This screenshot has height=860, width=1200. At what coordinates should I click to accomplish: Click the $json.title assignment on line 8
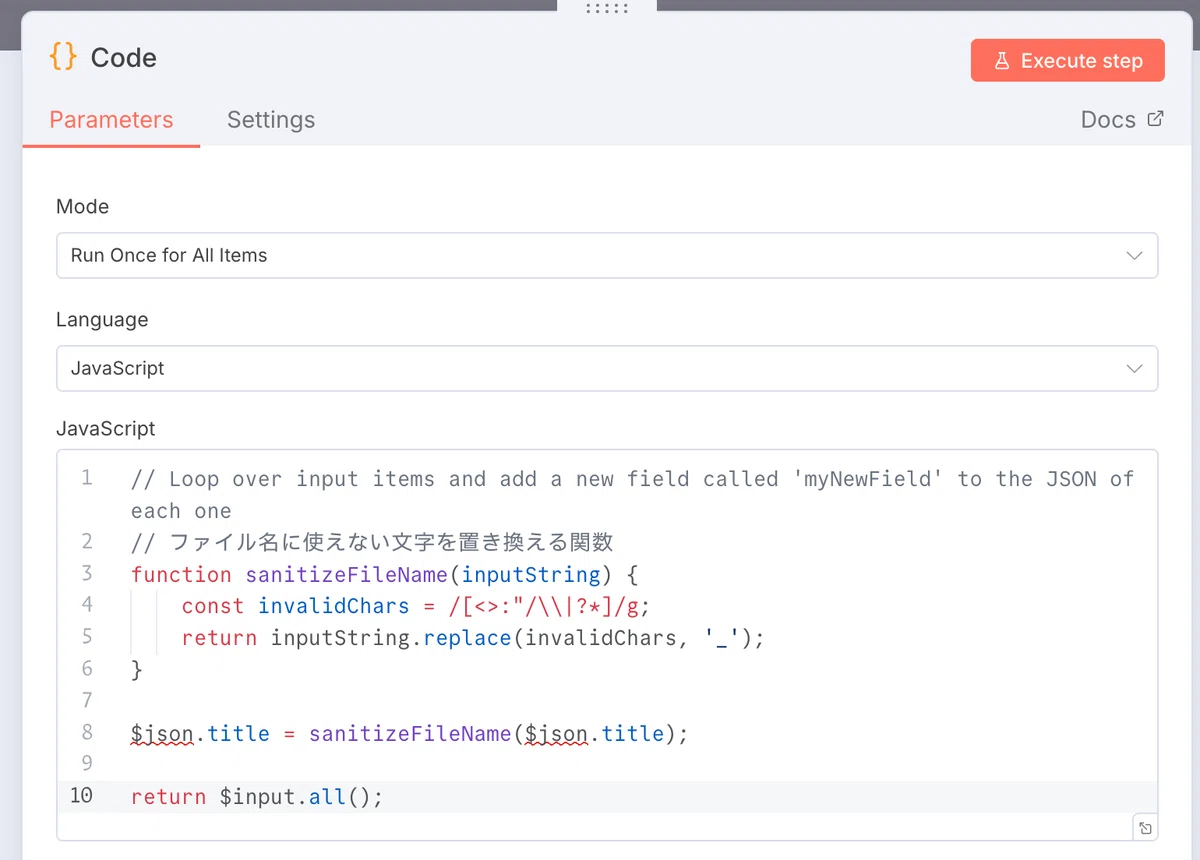[410, 734]
